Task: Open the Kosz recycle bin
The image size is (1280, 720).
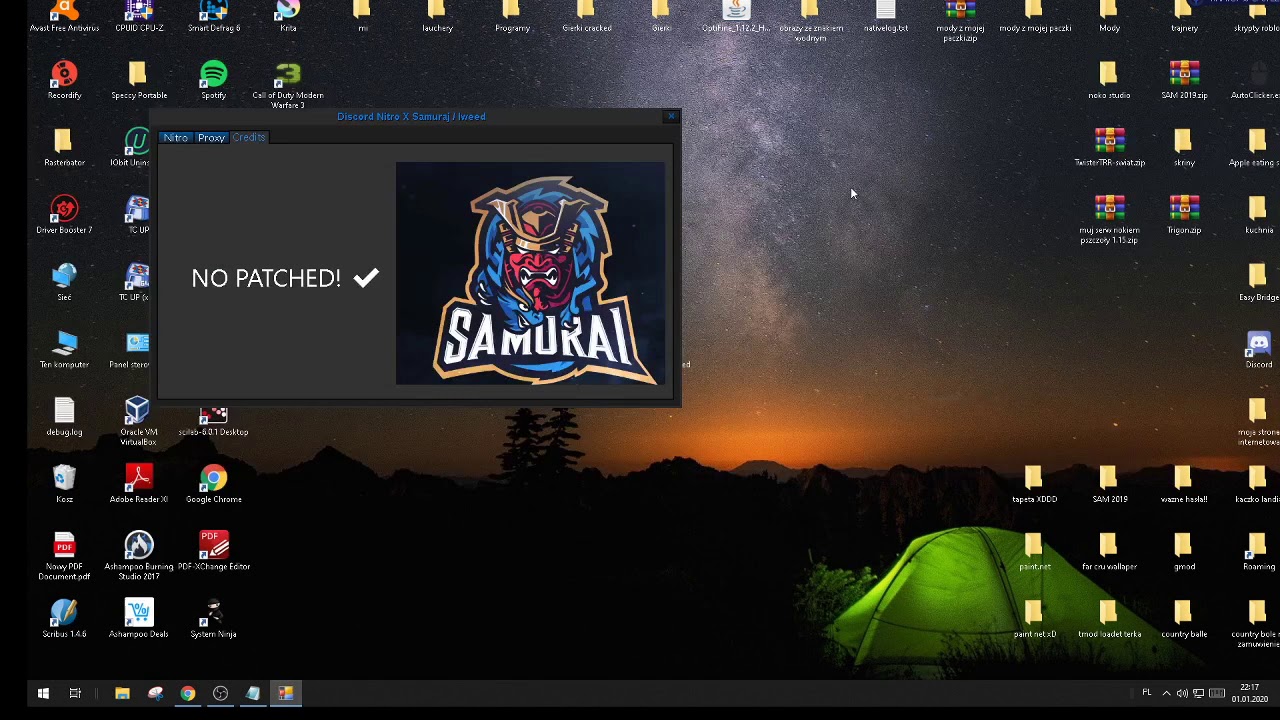Action: [64, 485]
